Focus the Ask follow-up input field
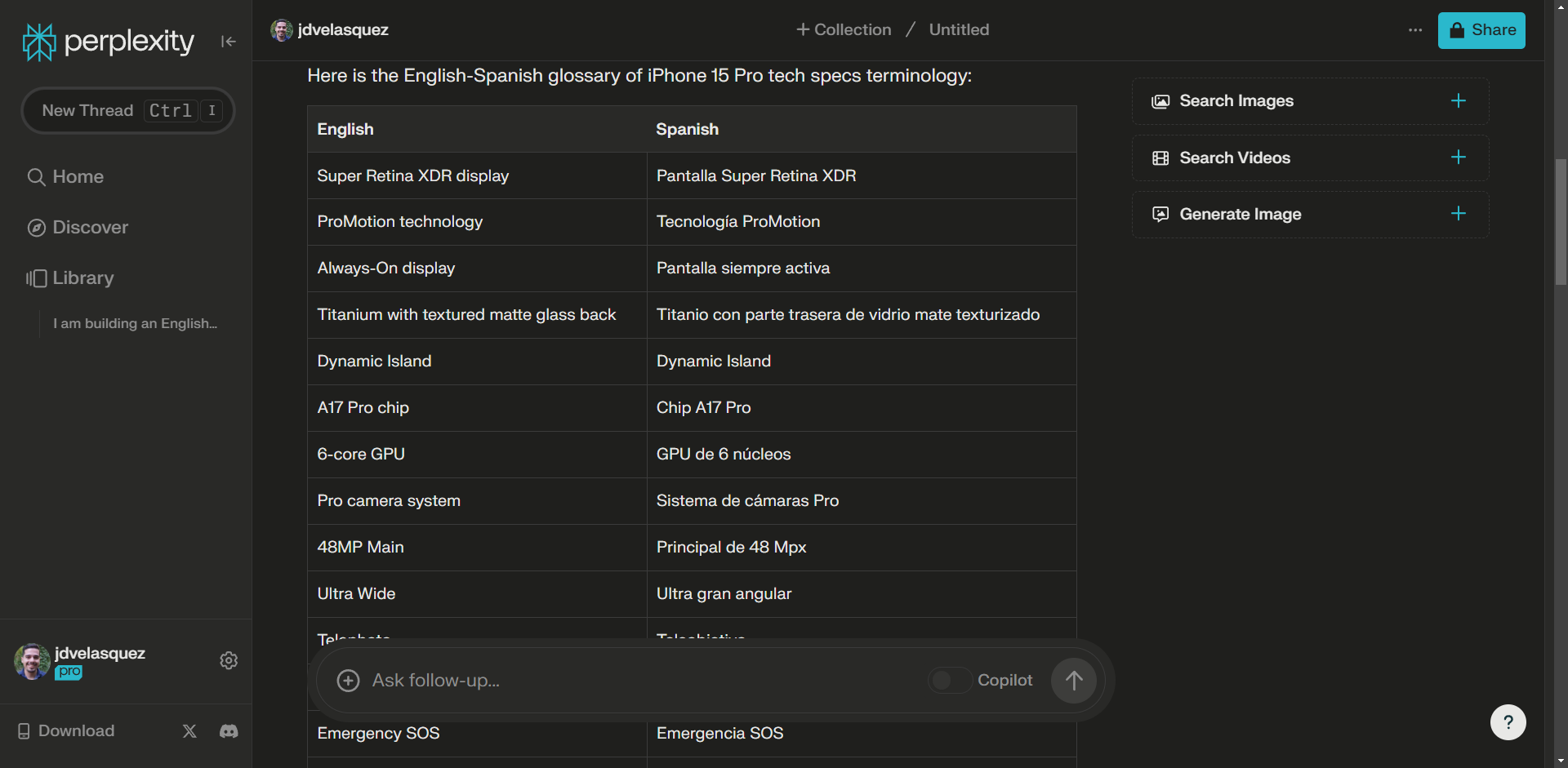 pyautogui.click(x=641, y=681)
